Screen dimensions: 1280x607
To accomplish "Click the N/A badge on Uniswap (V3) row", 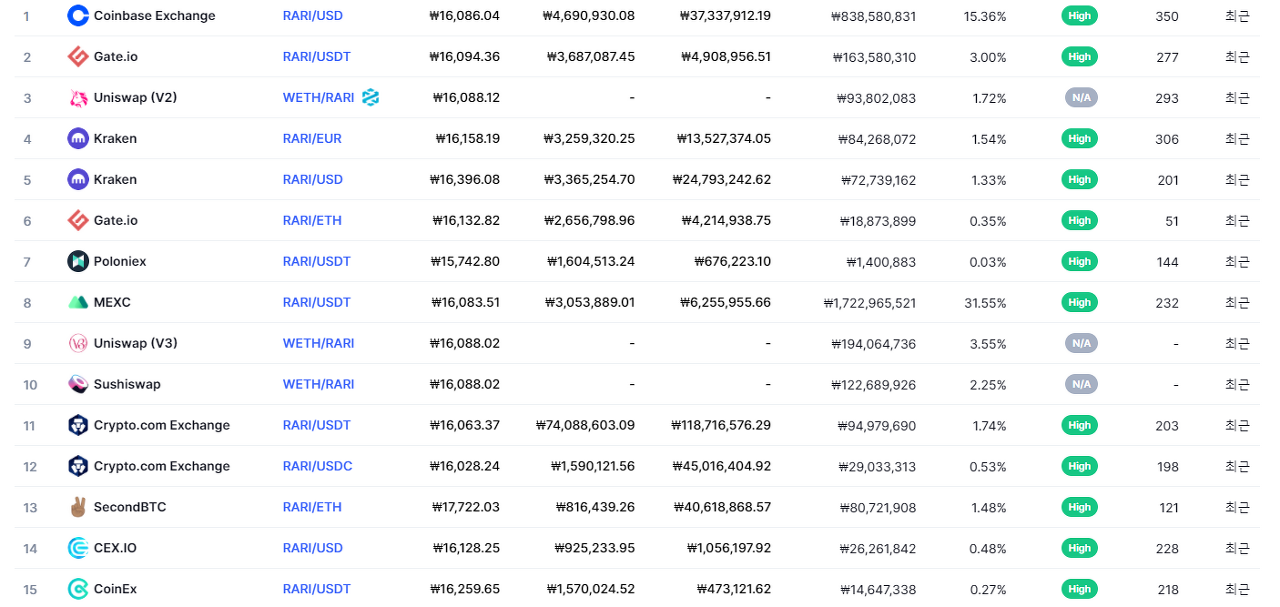I will (1081, 344).
